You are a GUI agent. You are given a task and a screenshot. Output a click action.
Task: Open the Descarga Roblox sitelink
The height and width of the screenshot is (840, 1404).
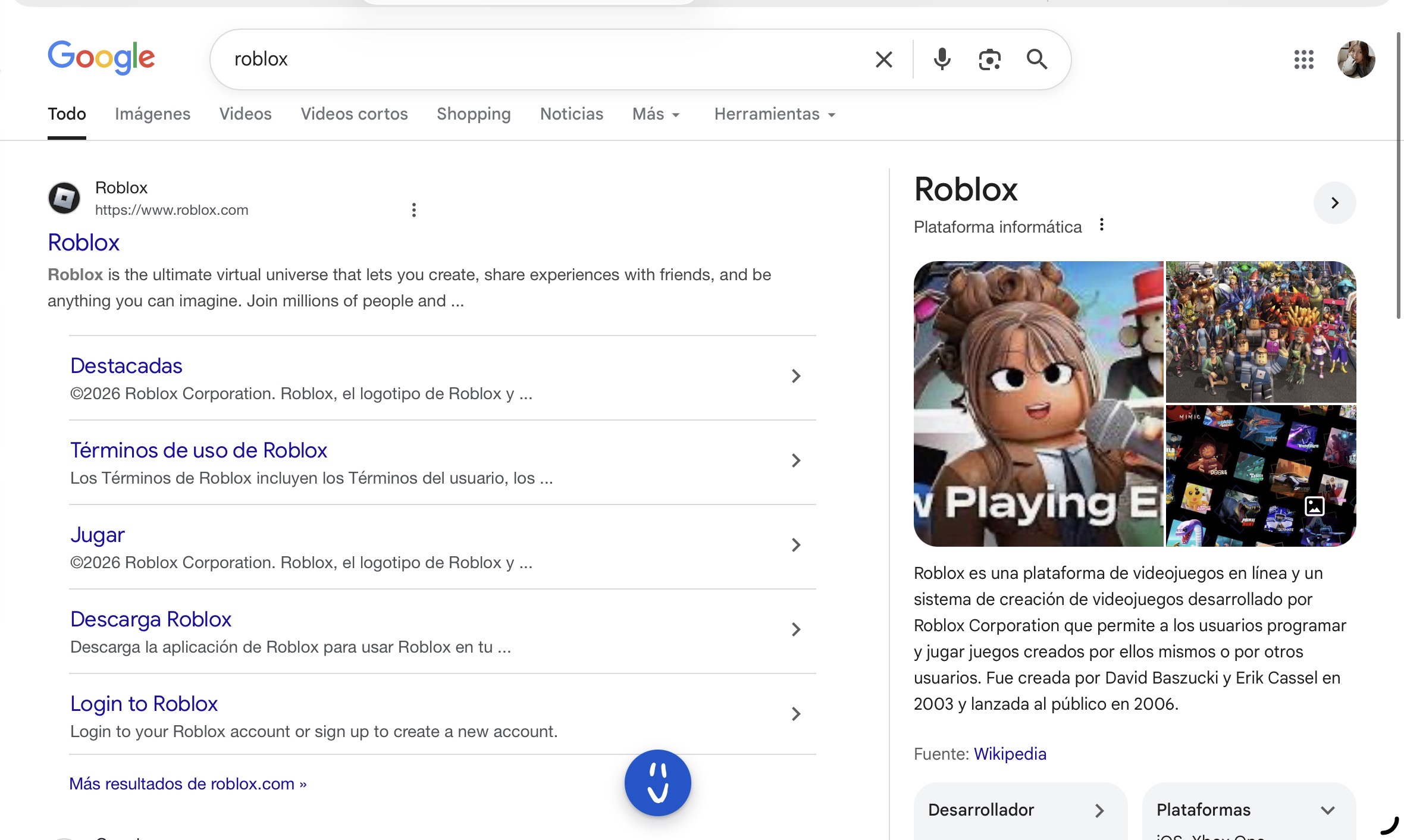point(151,619)
